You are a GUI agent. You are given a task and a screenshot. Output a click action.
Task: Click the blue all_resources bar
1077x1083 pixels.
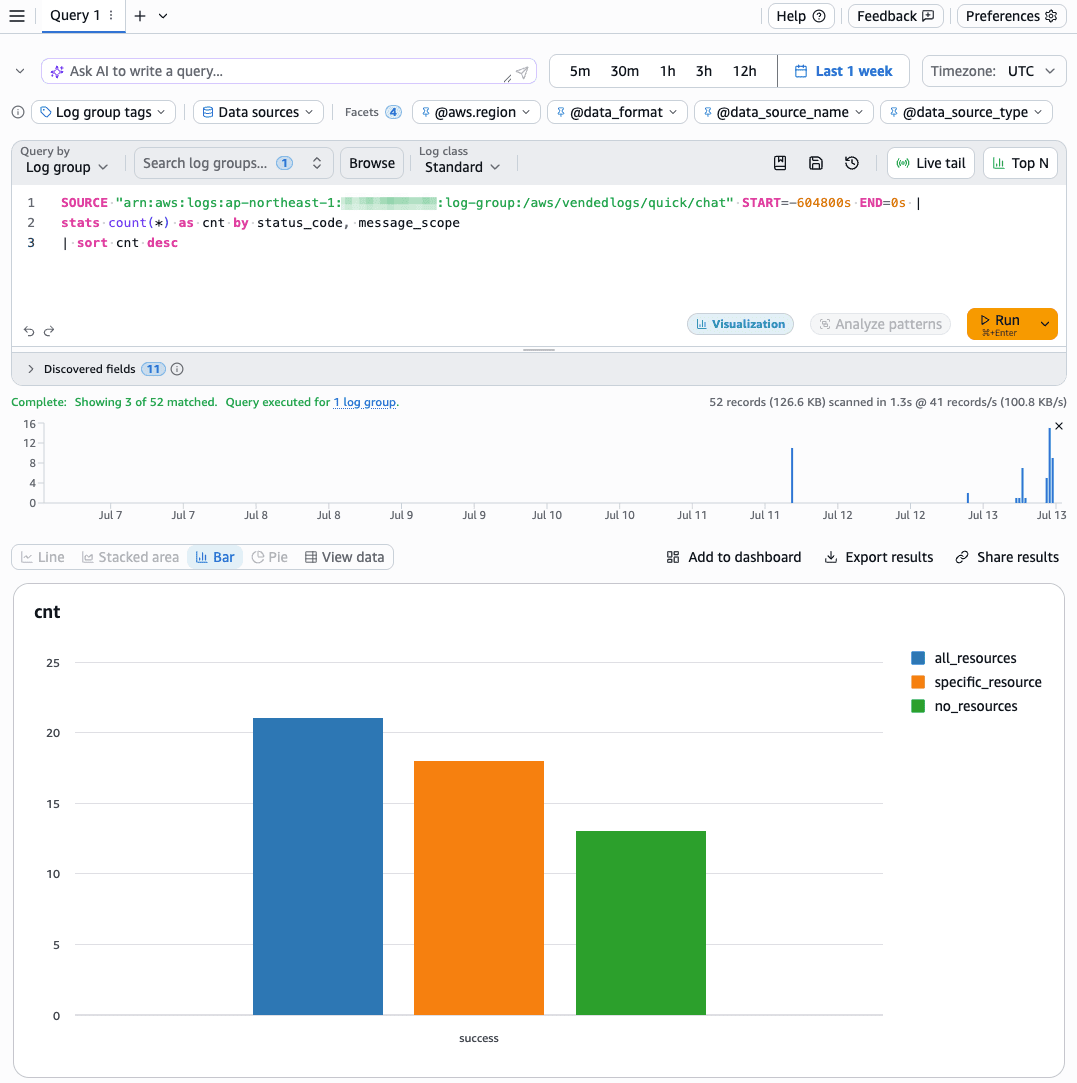tap(318, 866)
